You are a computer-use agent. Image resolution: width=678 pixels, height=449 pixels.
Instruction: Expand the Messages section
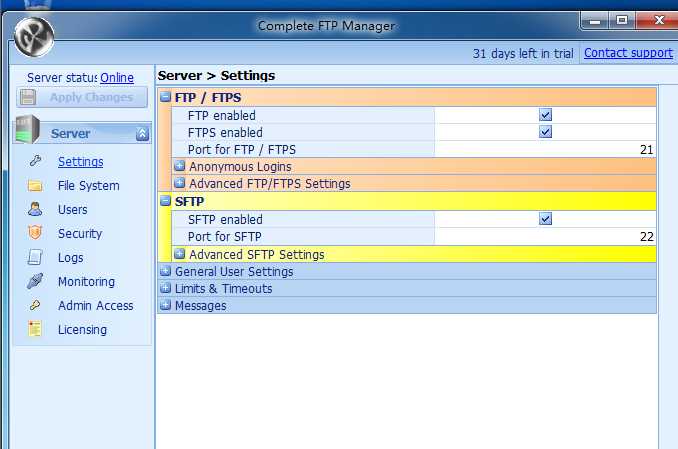coord(165,305)
